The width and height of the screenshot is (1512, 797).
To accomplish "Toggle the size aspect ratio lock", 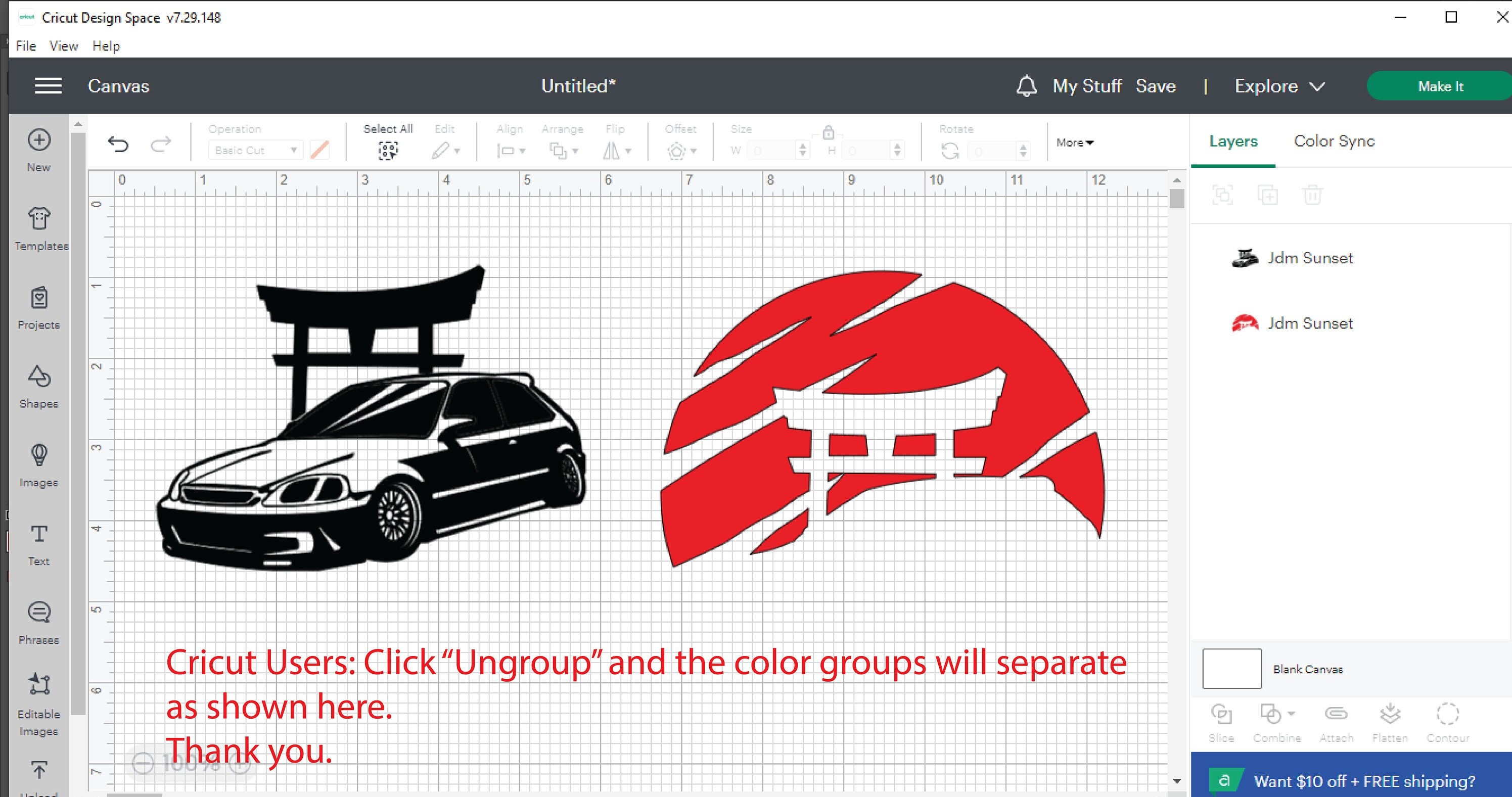I will (x=828, y=132).
